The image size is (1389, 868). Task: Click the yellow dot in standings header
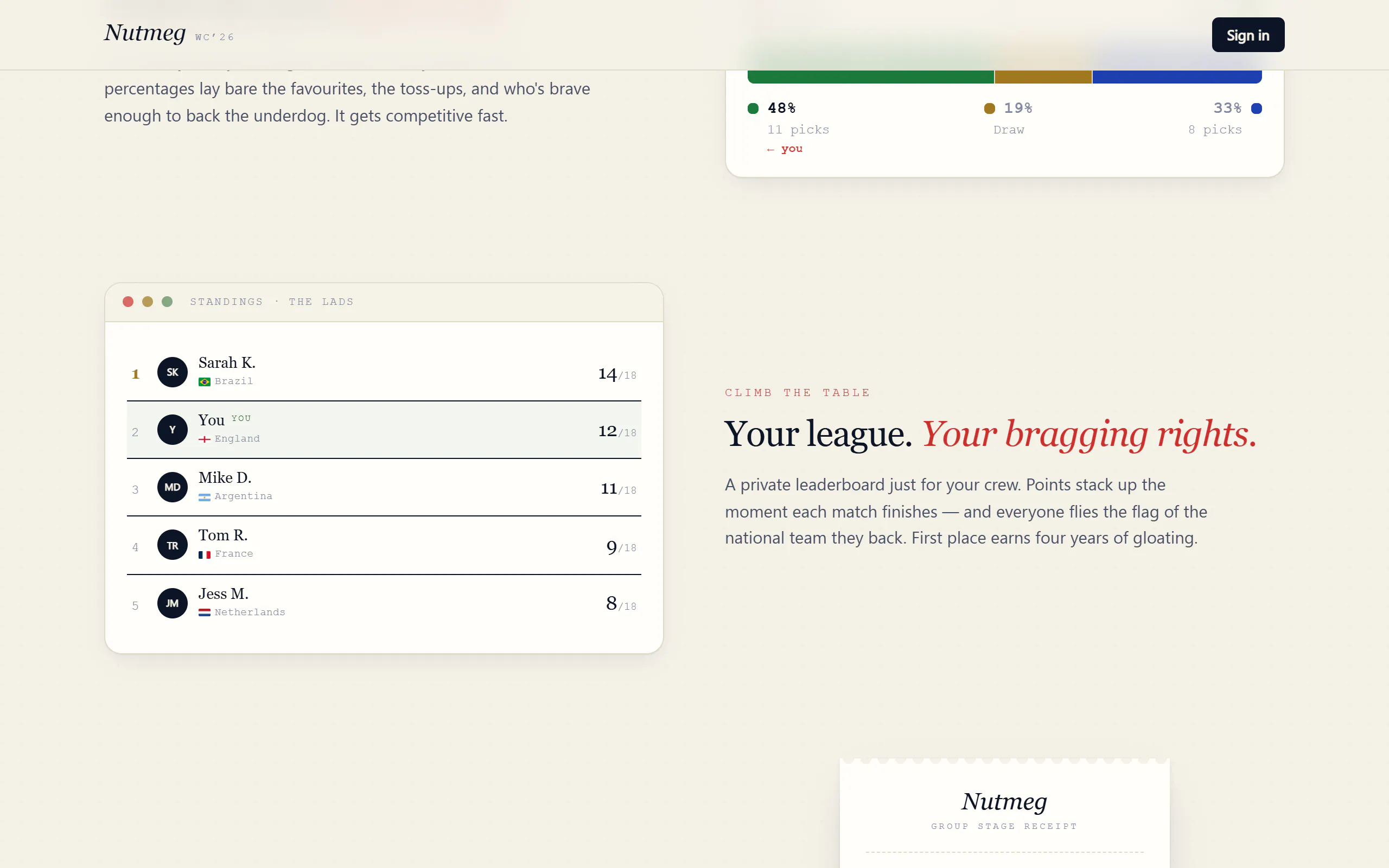coord(148,302)
